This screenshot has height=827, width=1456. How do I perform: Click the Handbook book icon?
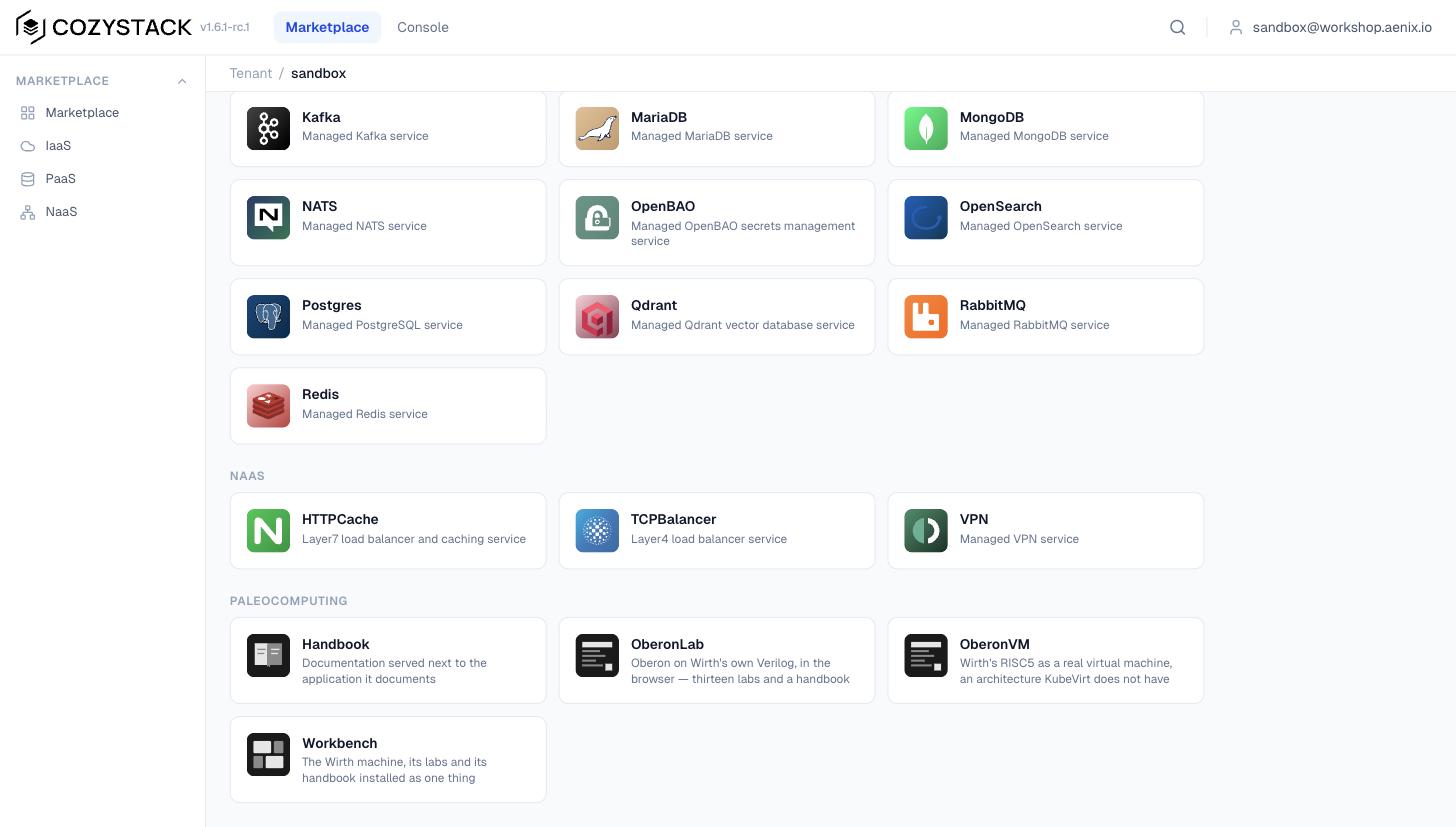point(268,656)
